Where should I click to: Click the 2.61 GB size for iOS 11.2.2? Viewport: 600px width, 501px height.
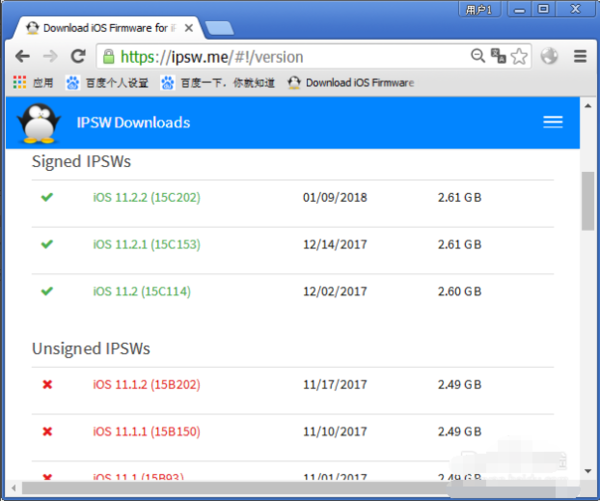tap(460, 197)
